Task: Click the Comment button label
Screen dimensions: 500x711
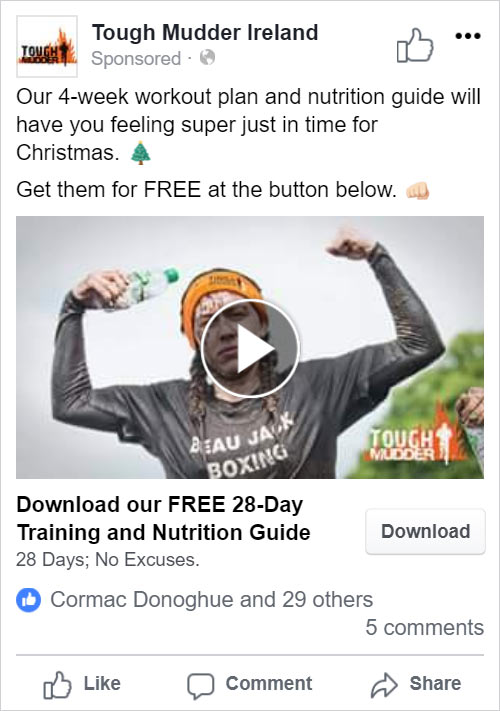Action: point(269,683)
